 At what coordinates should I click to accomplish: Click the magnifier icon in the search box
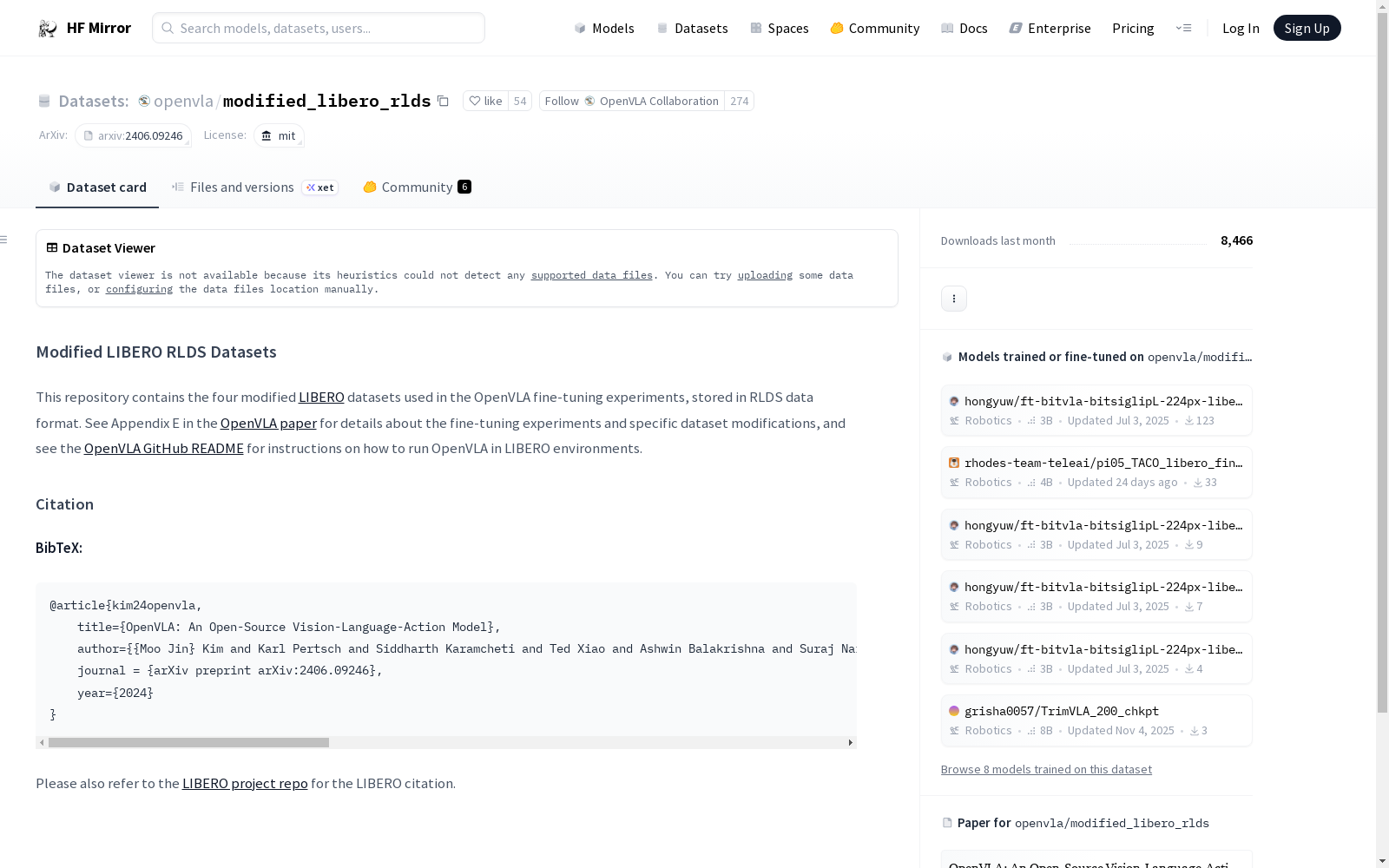[x=168, y=28]
